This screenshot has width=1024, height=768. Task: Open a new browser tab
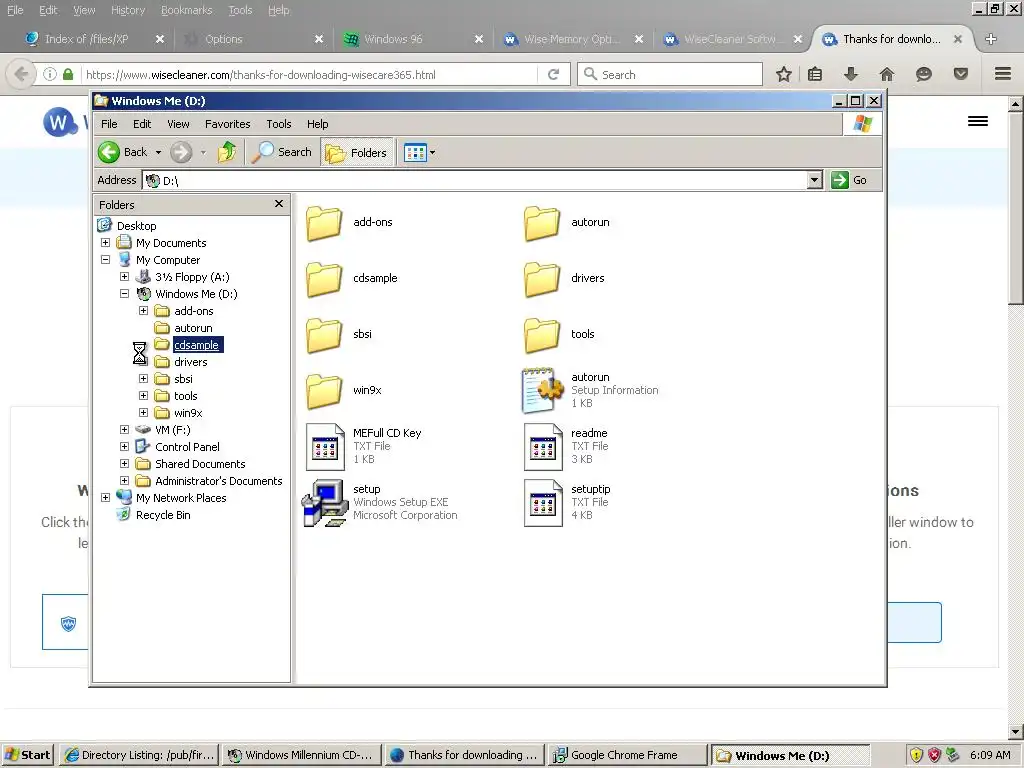pos(991,39)
